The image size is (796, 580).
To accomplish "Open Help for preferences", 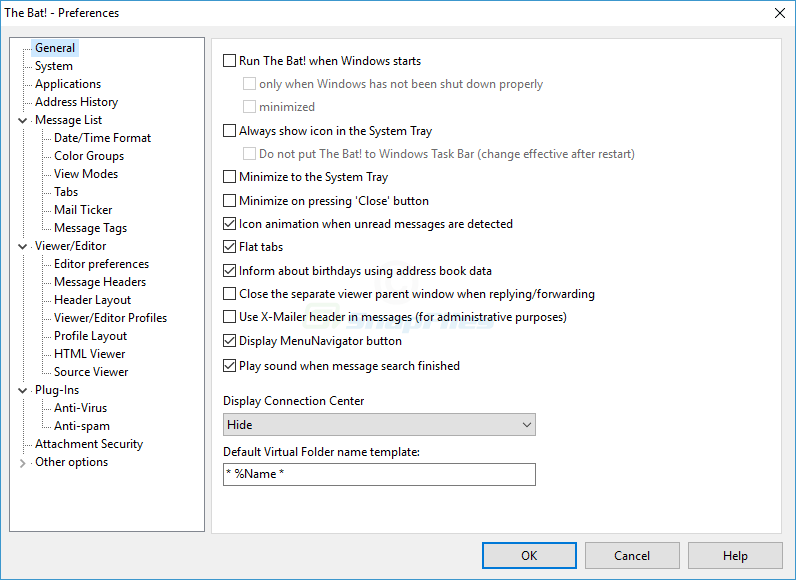I will coord(735,556).
